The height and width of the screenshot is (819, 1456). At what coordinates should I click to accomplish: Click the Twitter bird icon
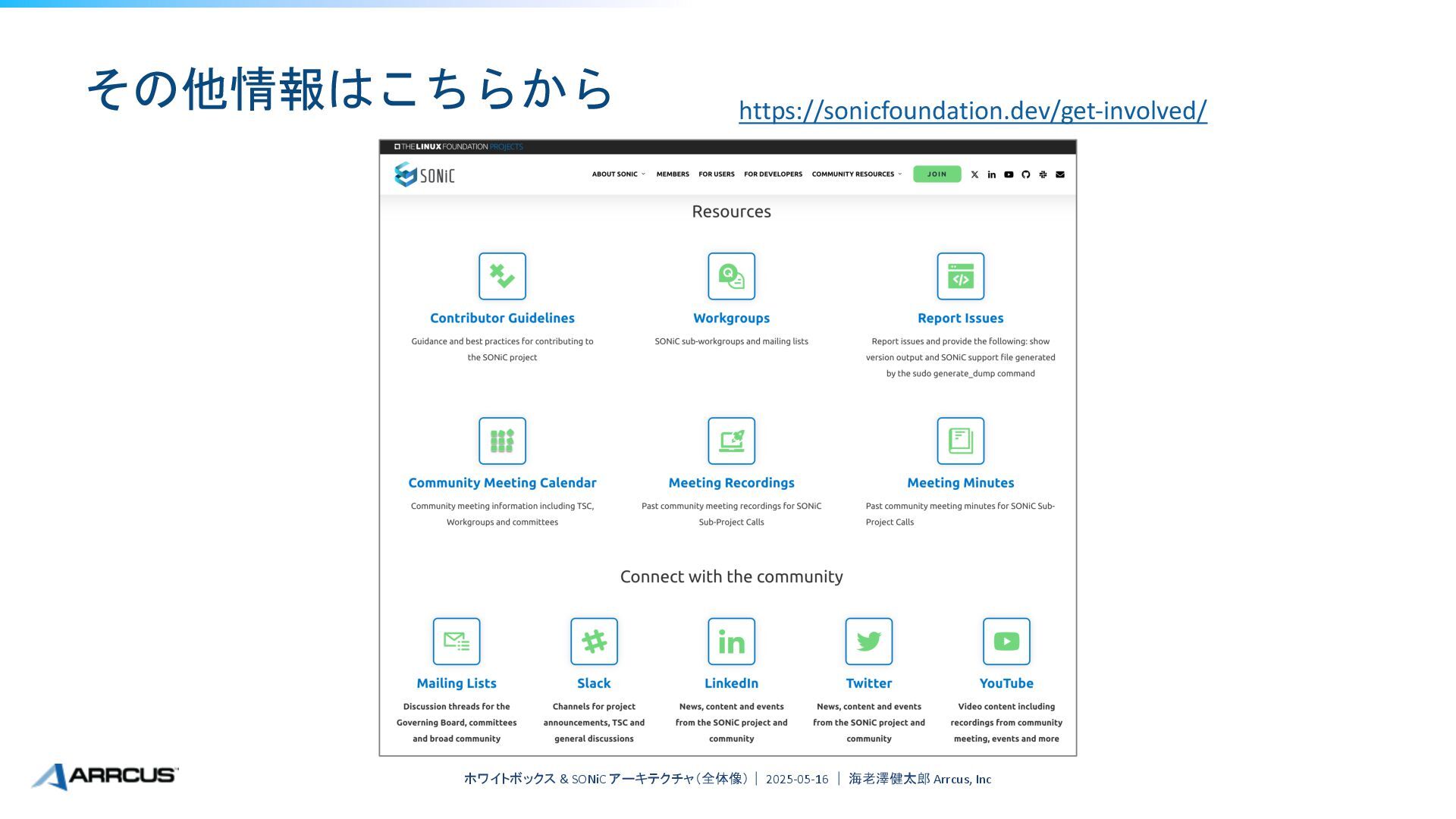pos(868,642)
